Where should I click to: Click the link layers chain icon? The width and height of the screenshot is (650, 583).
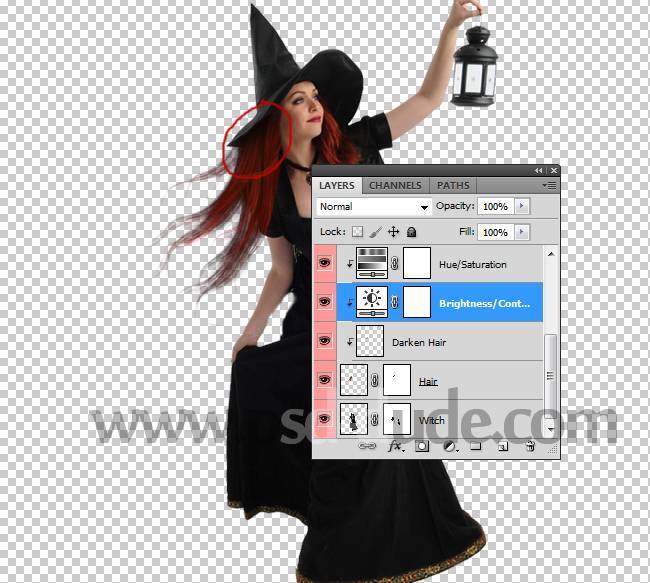click(367, 447)
